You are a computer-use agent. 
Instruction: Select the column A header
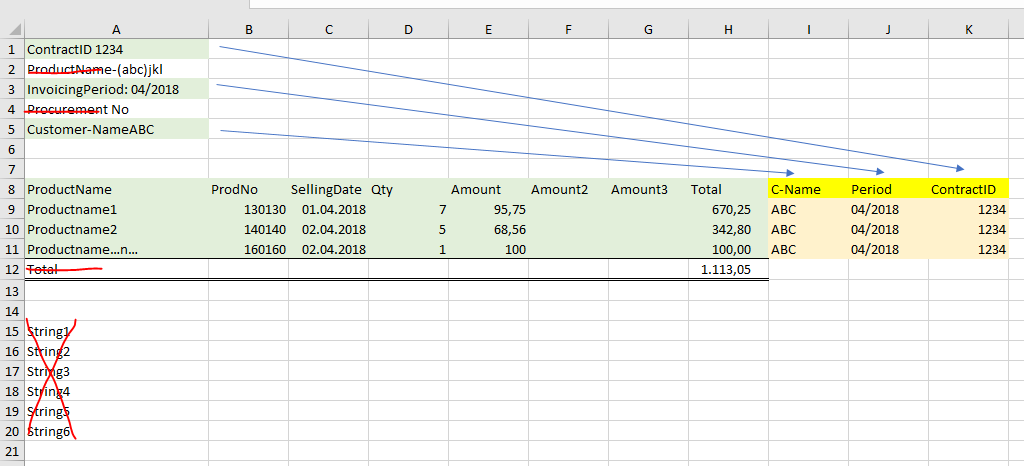point(116,30)
